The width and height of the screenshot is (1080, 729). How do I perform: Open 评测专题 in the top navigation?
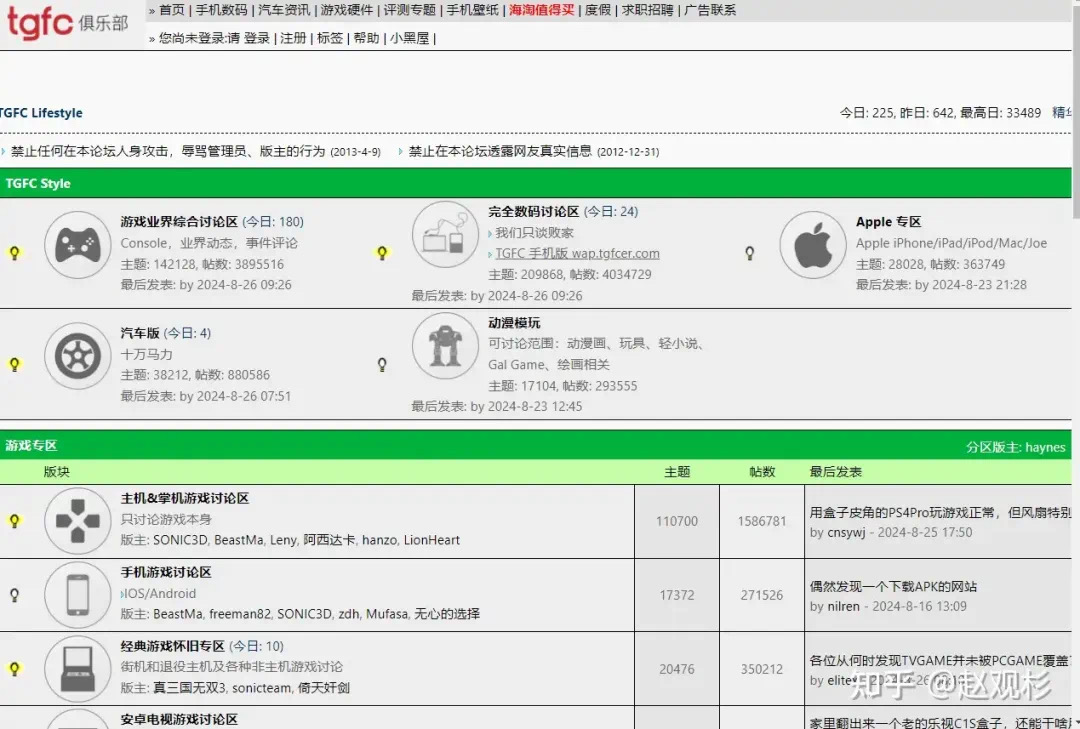(x=409, y=10)
